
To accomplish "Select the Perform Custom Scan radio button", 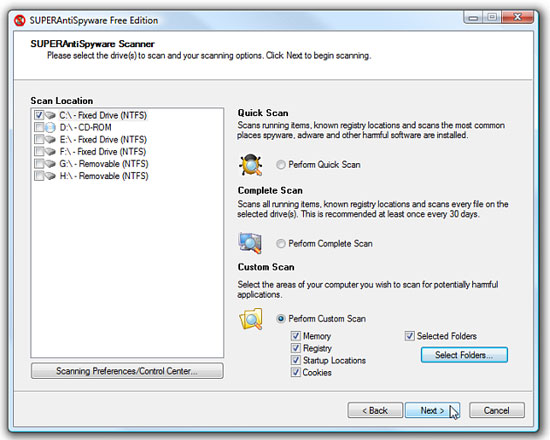I will pyautogui.click(x=281, y=319).
